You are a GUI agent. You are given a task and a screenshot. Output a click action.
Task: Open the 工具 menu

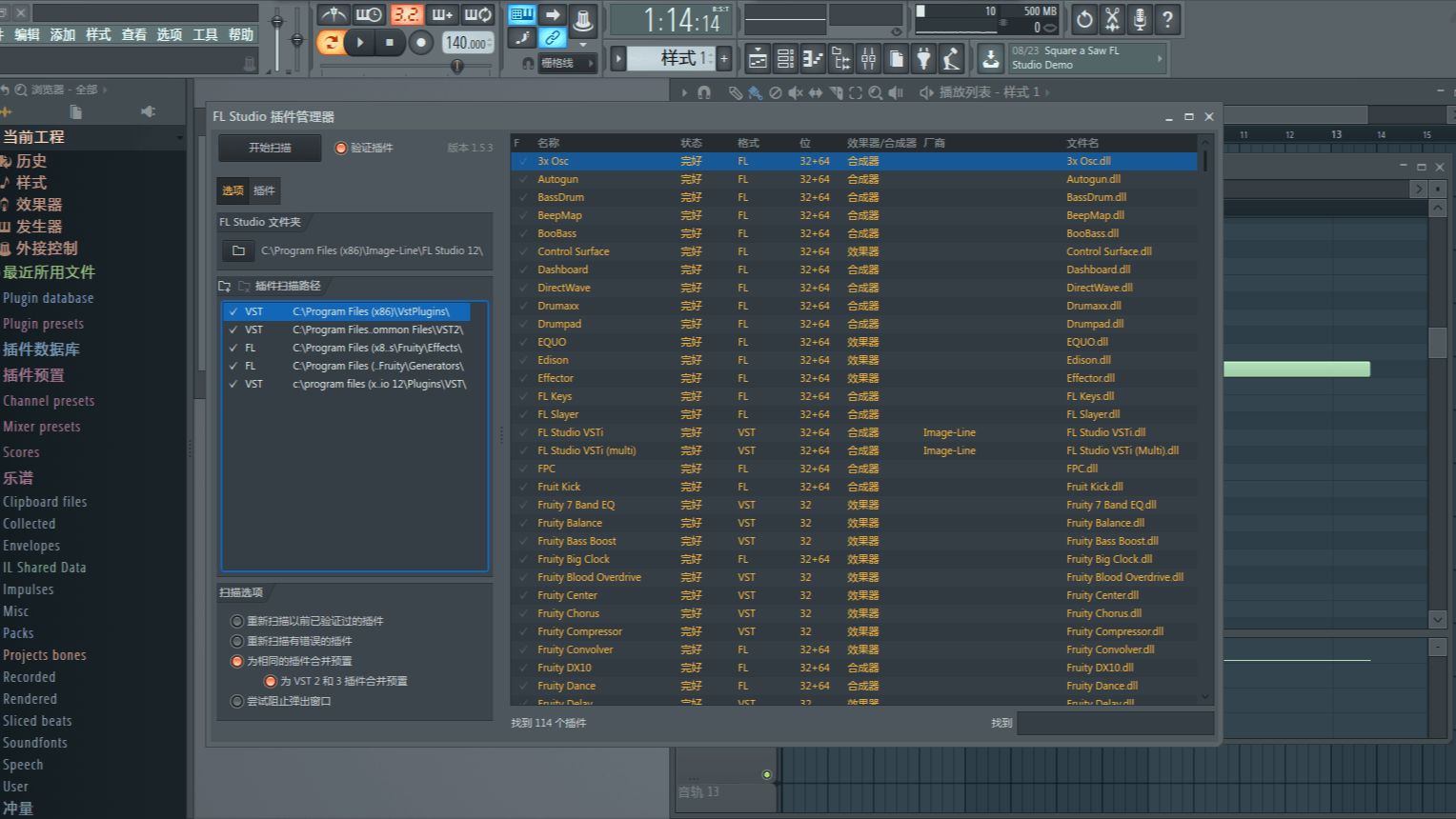click(205, 34)
